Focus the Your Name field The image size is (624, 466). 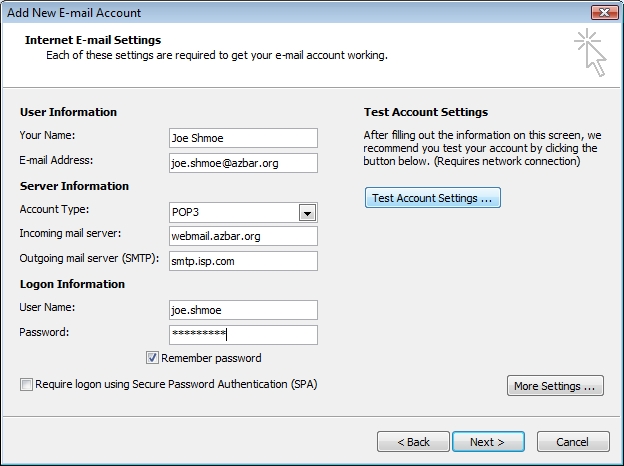[x=243, y=138]
